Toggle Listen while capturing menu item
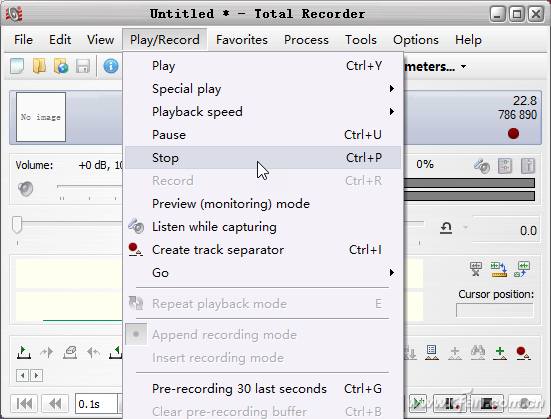Image resolution: width=551 pixels, height=419 pixels. (263, 227)
